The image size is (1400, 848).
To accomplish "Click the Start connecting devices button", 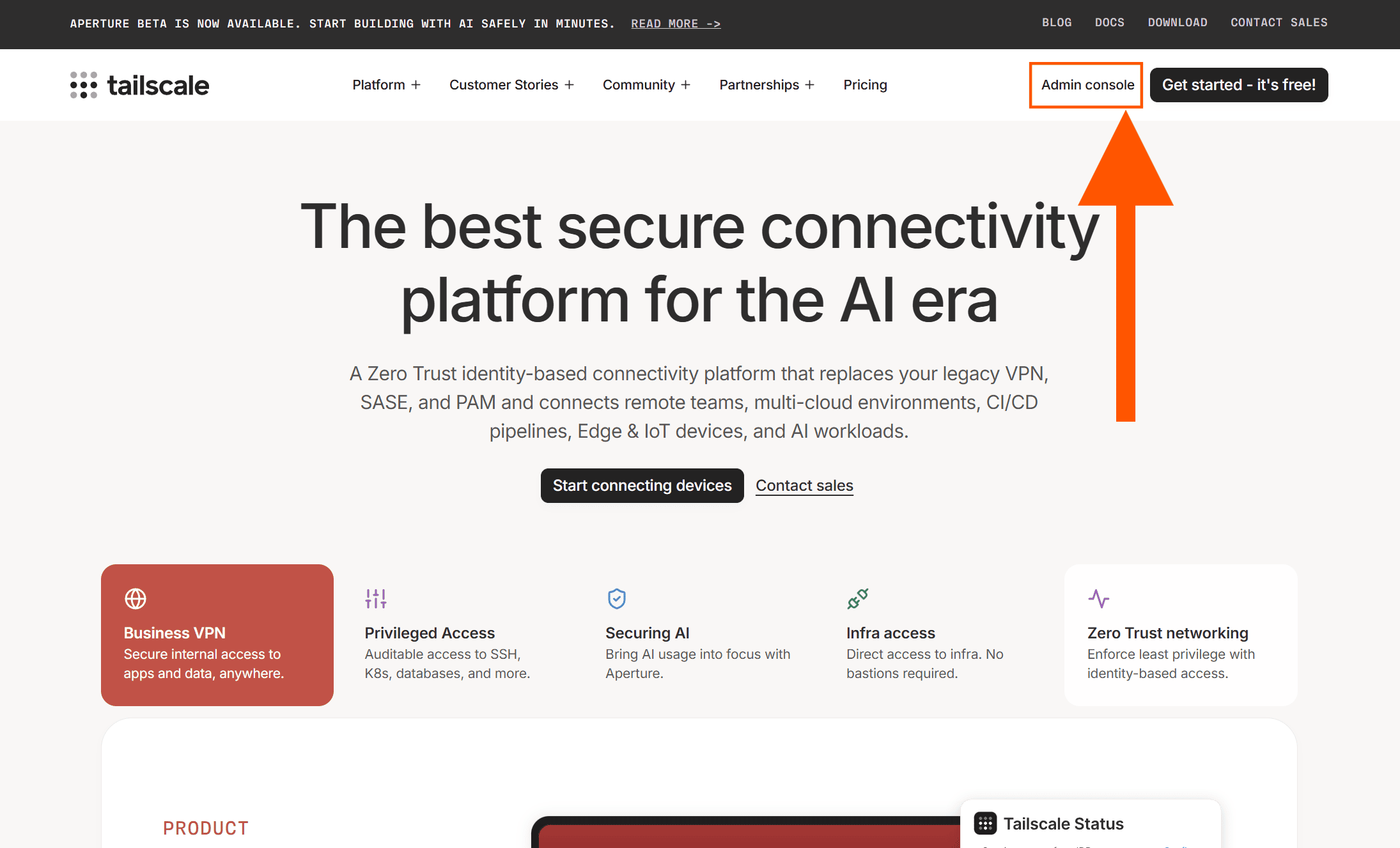I will point(642,486).
